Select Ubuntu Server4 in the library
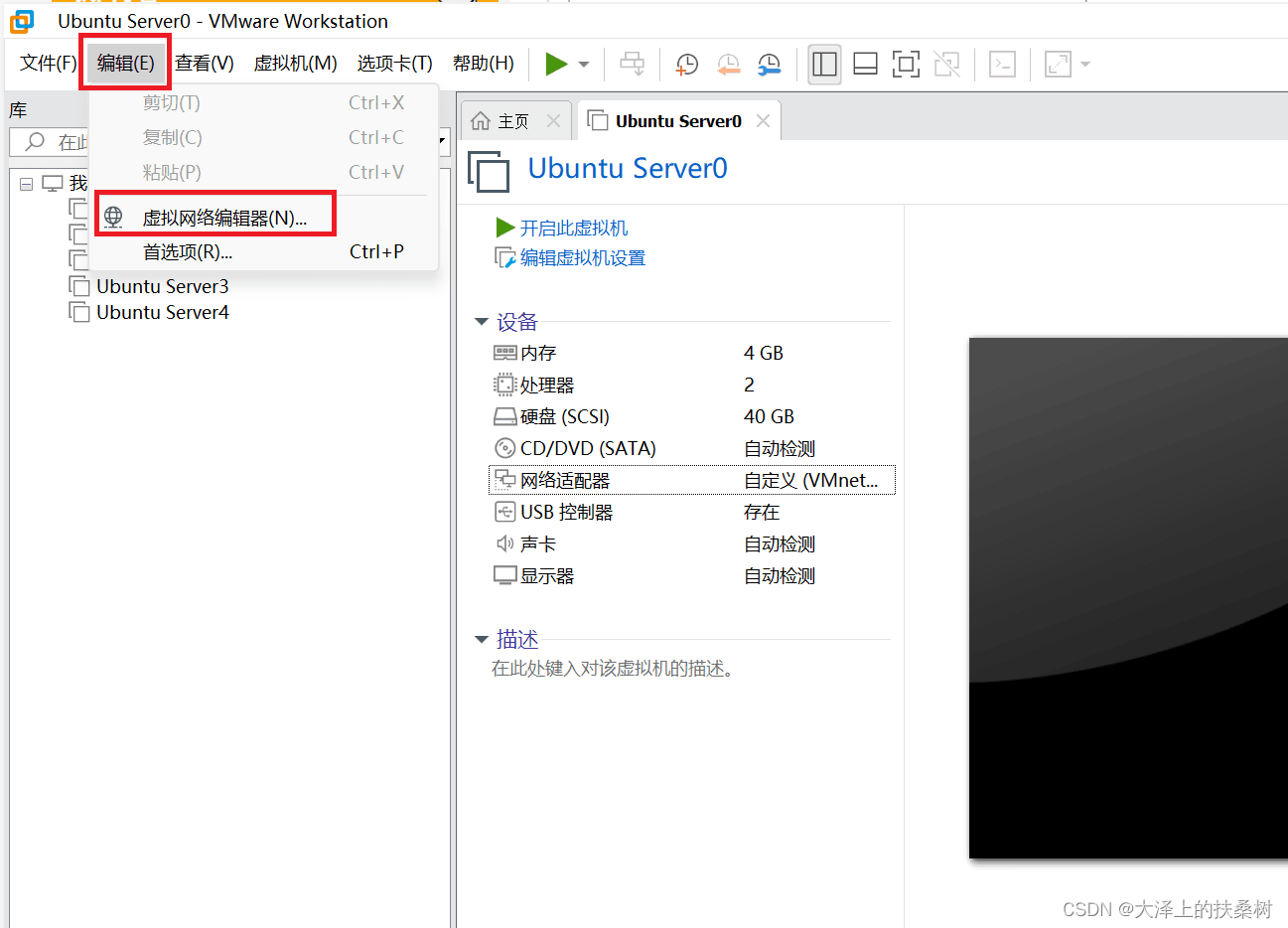The image size is (1288, 928). coord(163,312)
